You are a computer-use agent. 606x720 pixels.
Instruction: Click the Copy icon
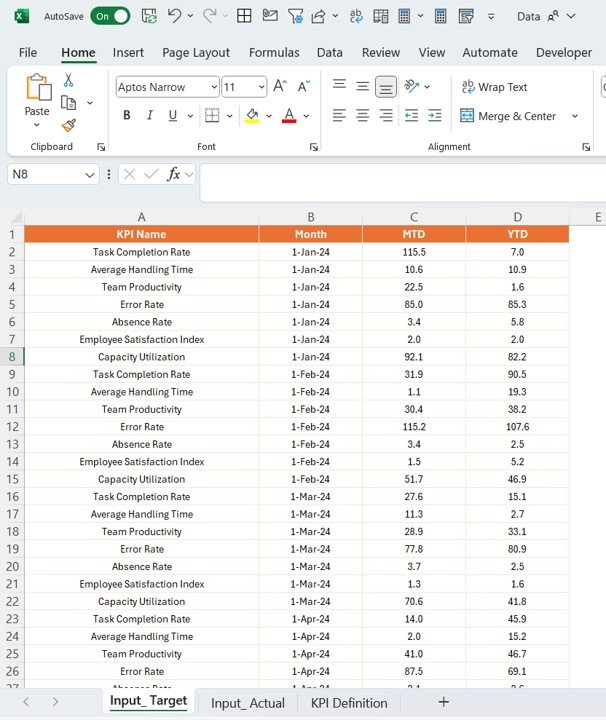point(68,103)
